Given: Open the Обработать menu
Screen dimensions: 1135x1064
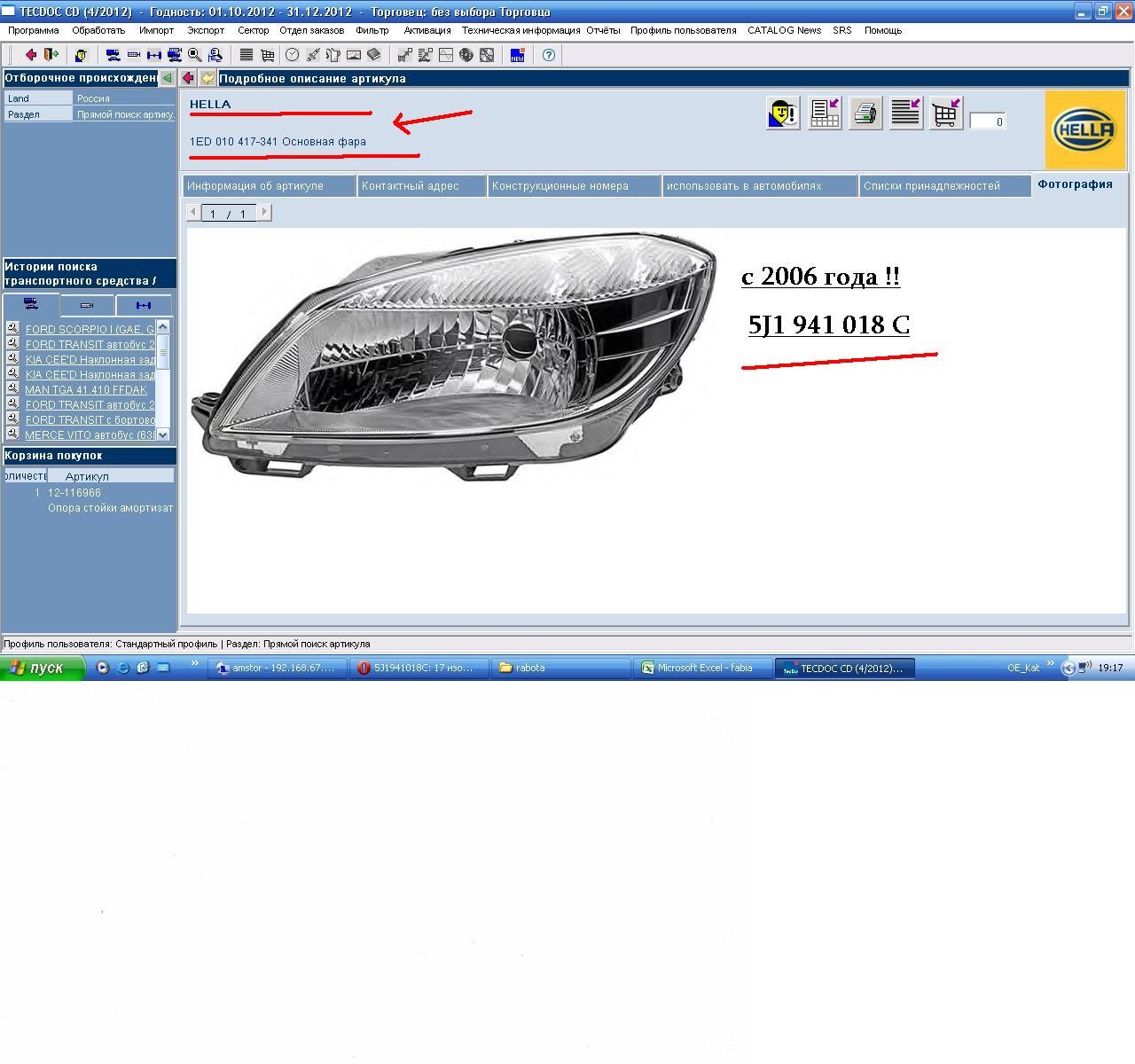Looking at the screenshot, I should tap(98, 30).
